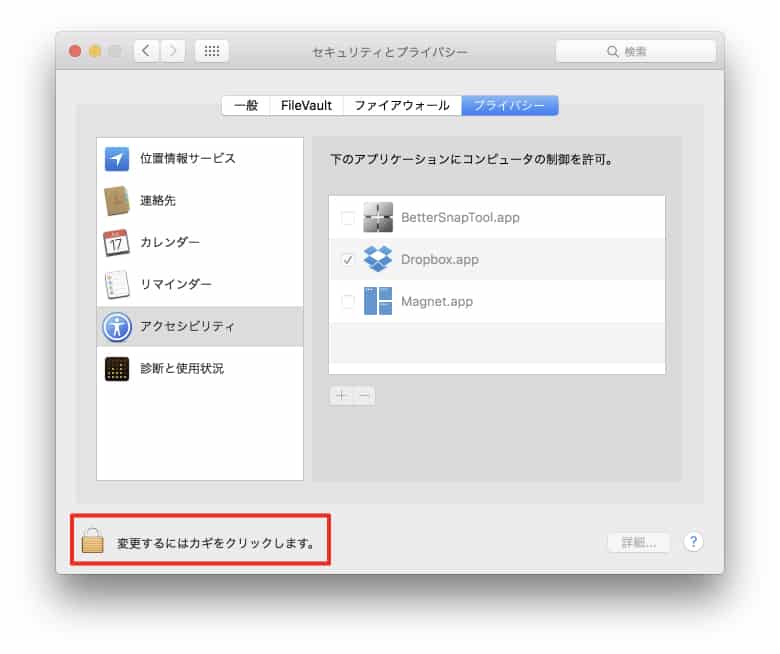Click the Dropbox app icon

[x=378, y=259]
